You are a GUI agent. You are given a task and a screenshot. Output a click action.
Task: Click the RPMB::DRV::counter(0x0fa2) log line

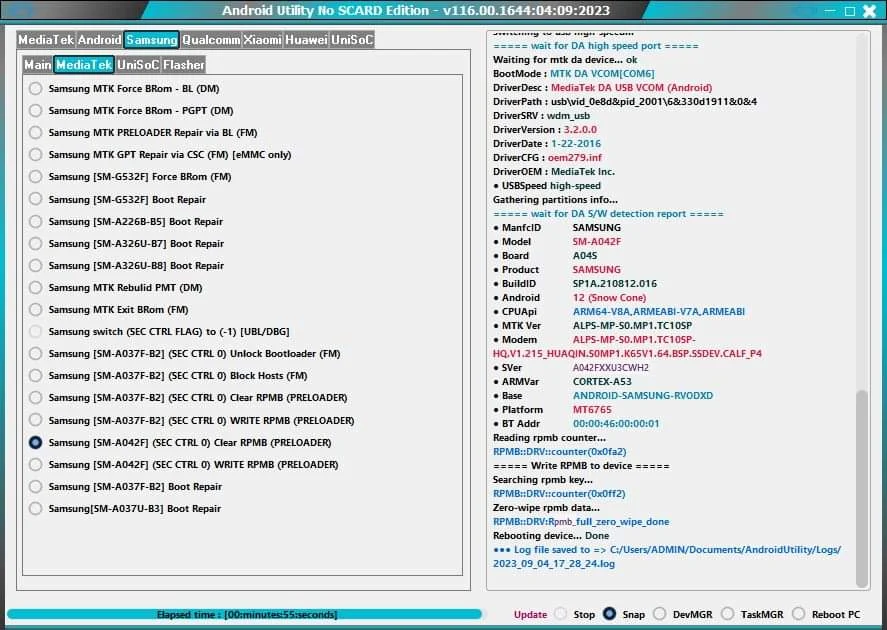[x=559, y=452]
